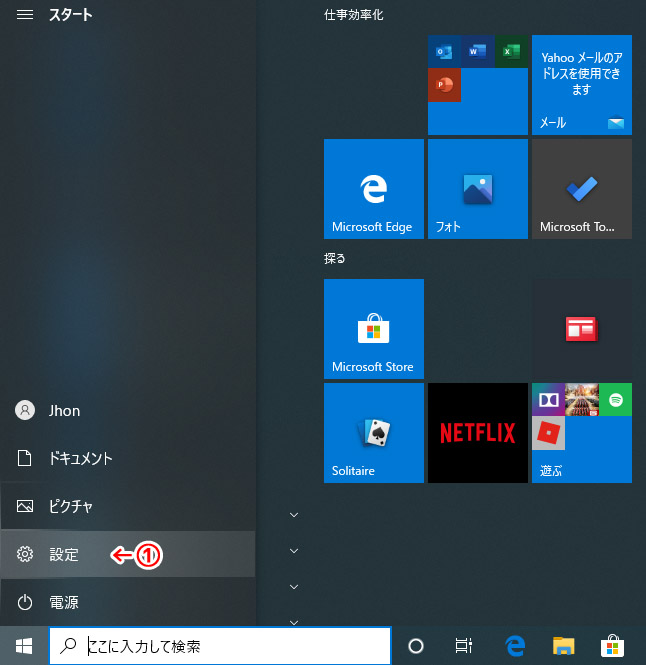Open Microsoft Store from the taskbar
This screenshot has width=646, height=665.
pos(612,645)
